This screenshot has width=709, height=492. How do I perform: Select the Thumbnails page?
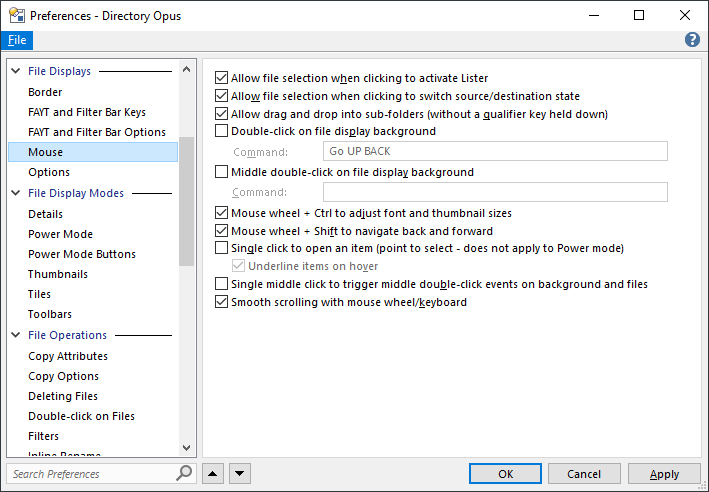pos(57,274)
